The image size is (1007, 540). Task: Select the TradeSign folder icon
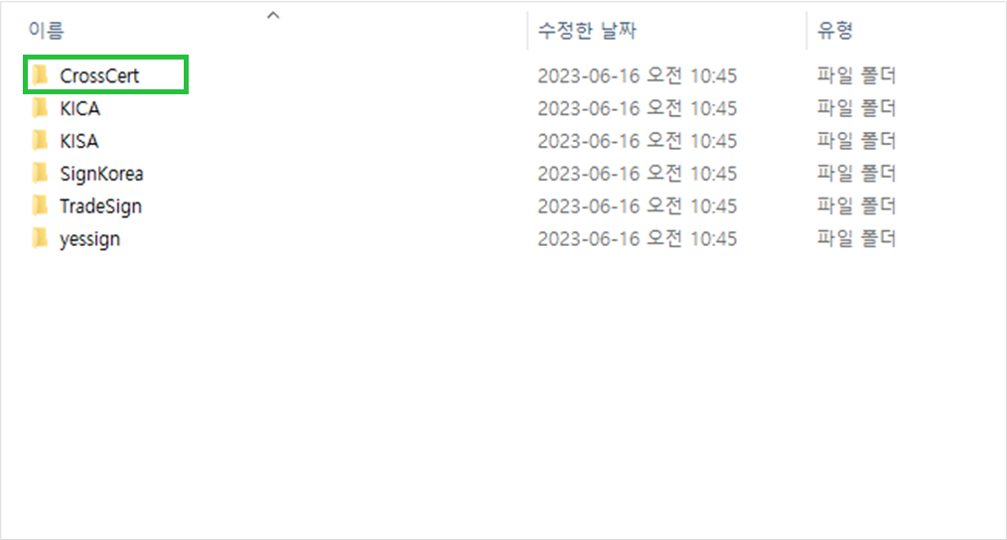pyautogui.click(x=40, y=206)
